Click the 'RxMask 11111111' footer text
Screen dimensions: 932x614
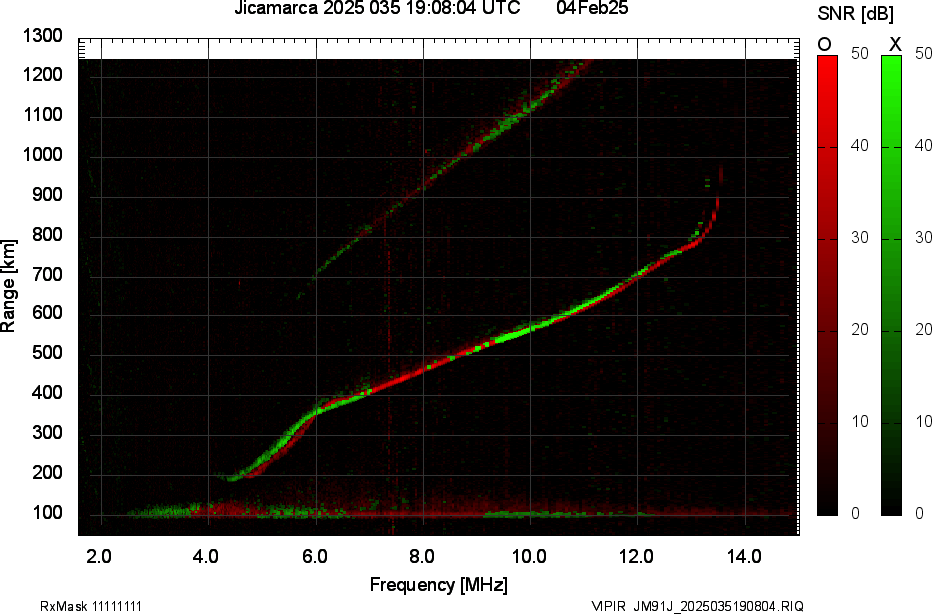[x=91, y=606]
